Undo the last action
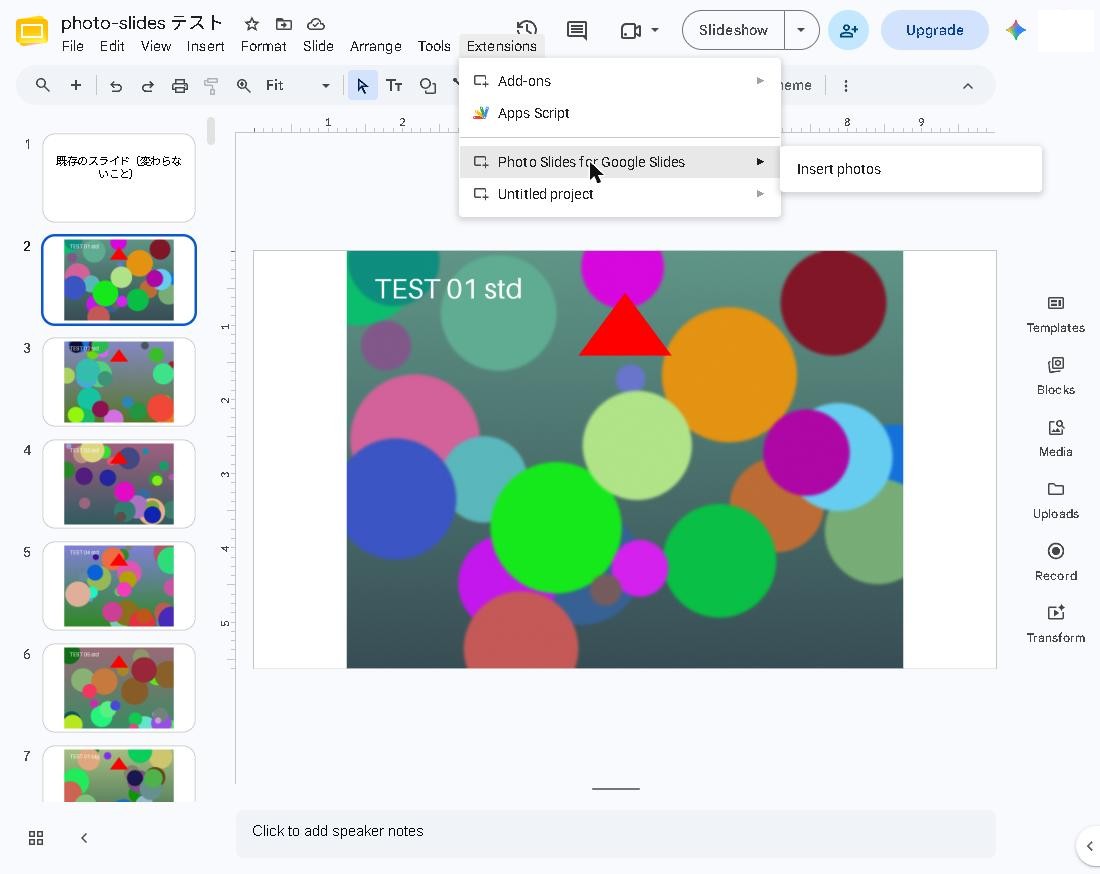1100x874 pixels. (x=116, y=86)
